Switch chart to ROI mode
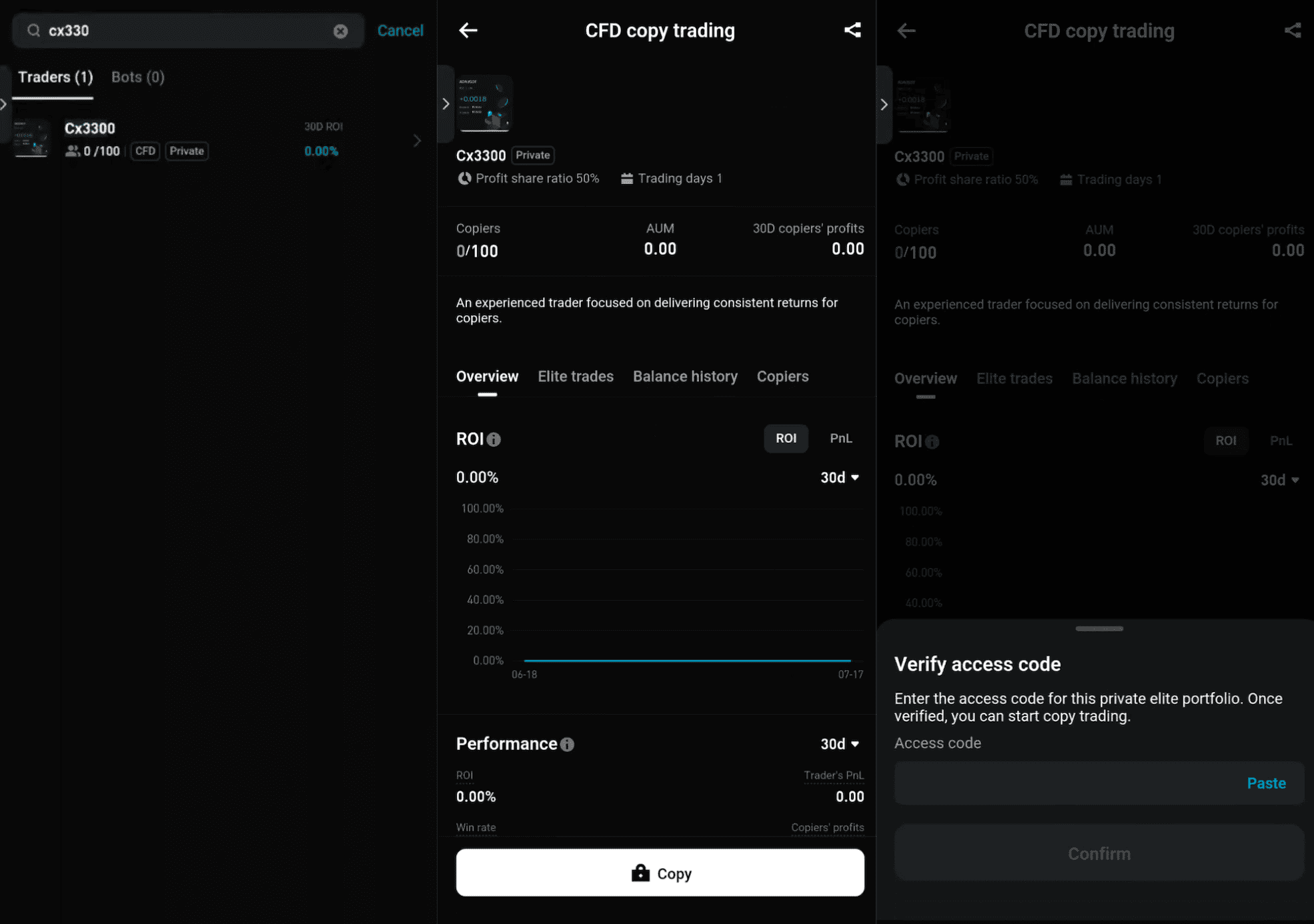1314x924 pixels. (786, 439)
